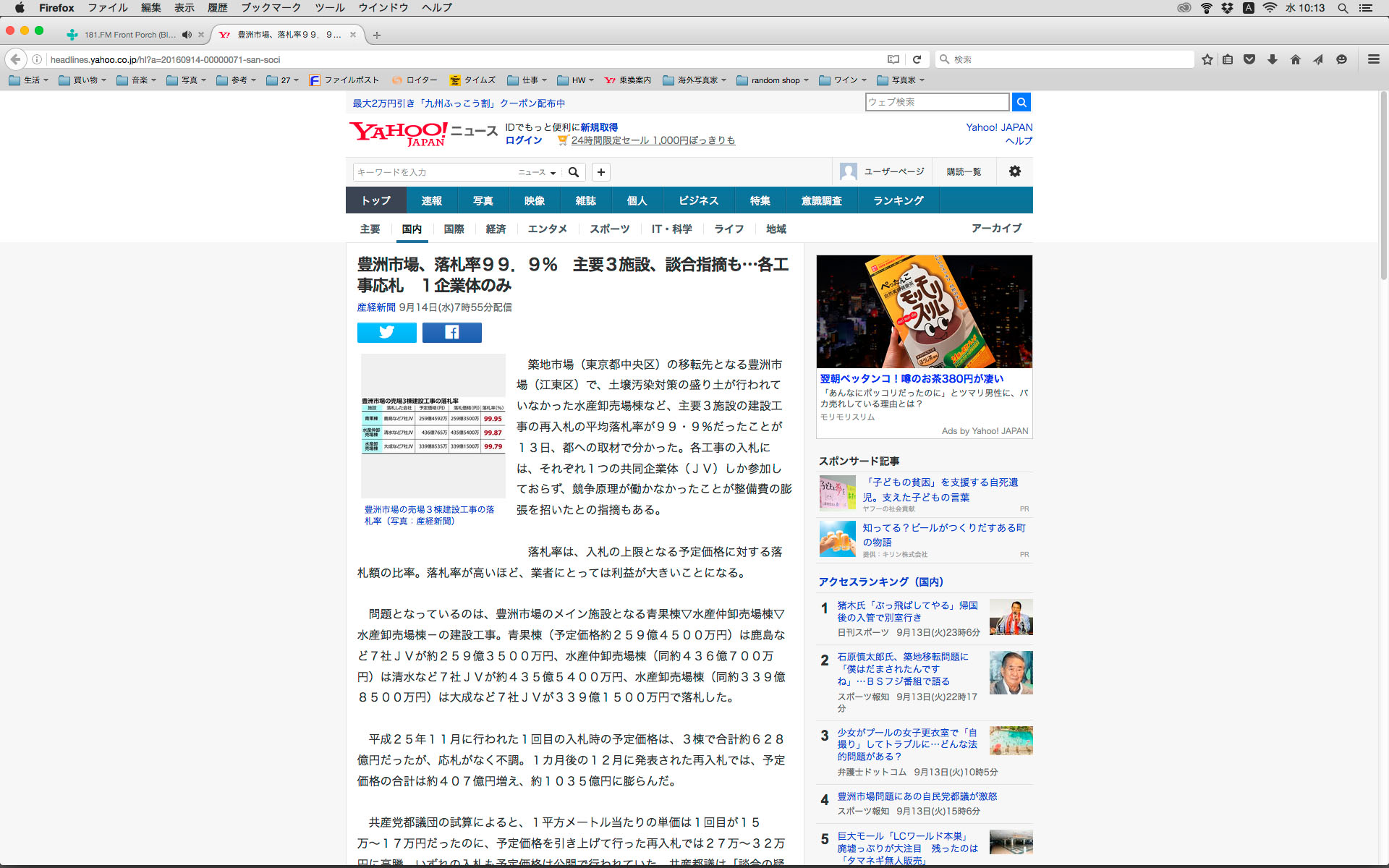Open the 音楽 bookmarks folder
Screen dimensions: 1389x868
pyautogui.click(x=136, y=80)
